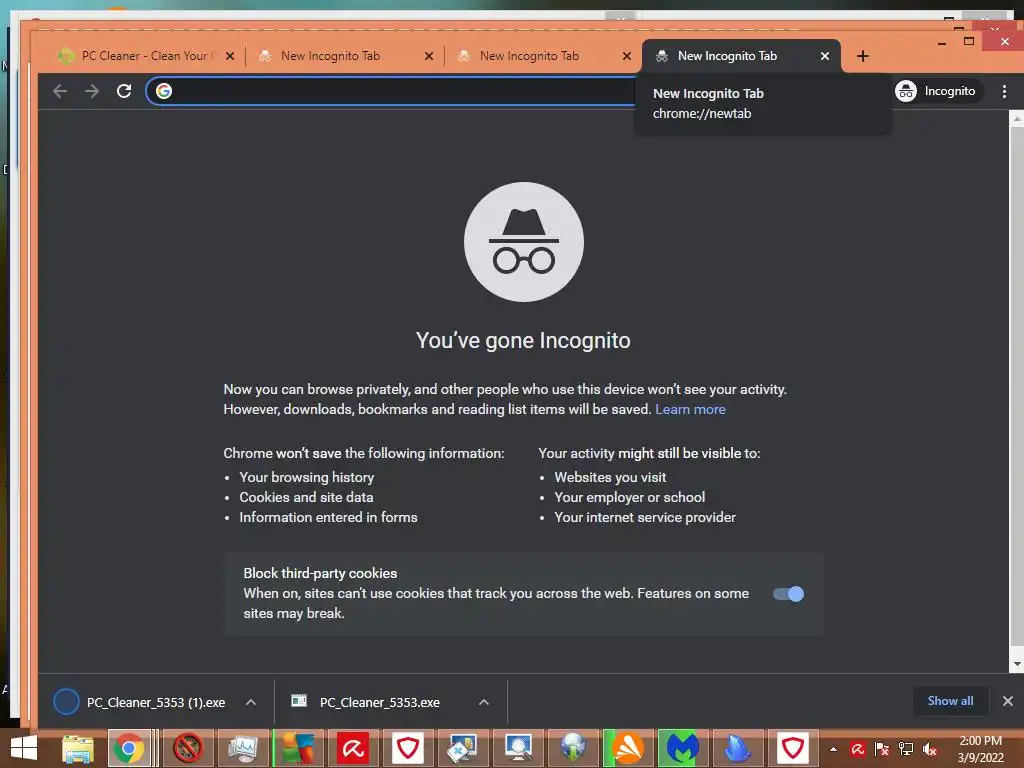Close the second New Incognito Tab
The image size is (1024, 768).
429,56
